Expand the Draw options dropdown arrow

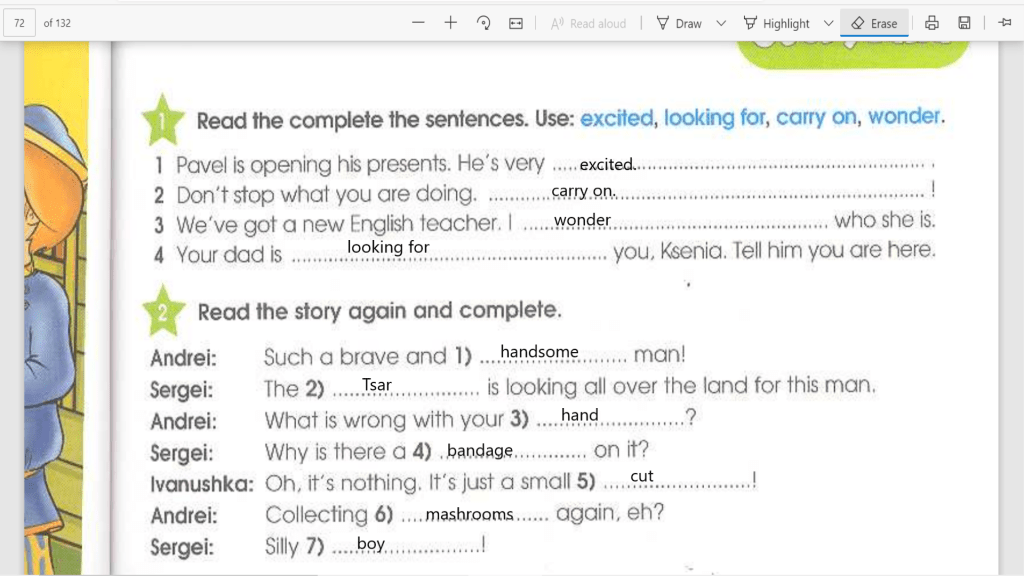click(x=720, y=23)
